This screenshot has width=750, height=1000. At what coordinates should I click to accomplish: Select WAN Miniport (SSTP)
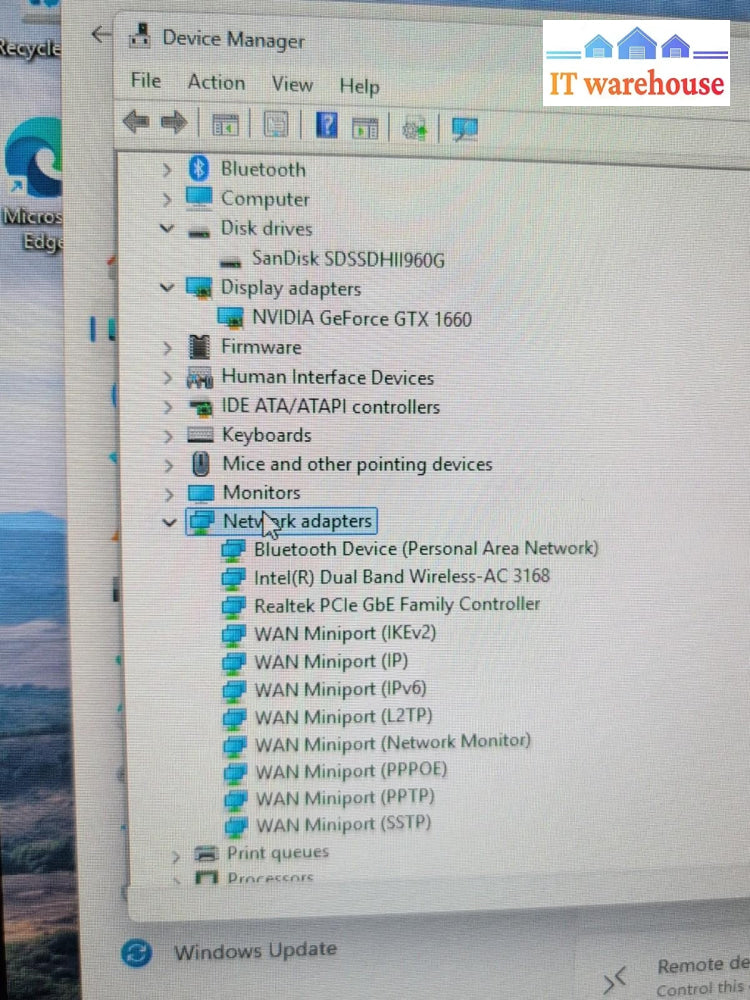tap(343, 825)
